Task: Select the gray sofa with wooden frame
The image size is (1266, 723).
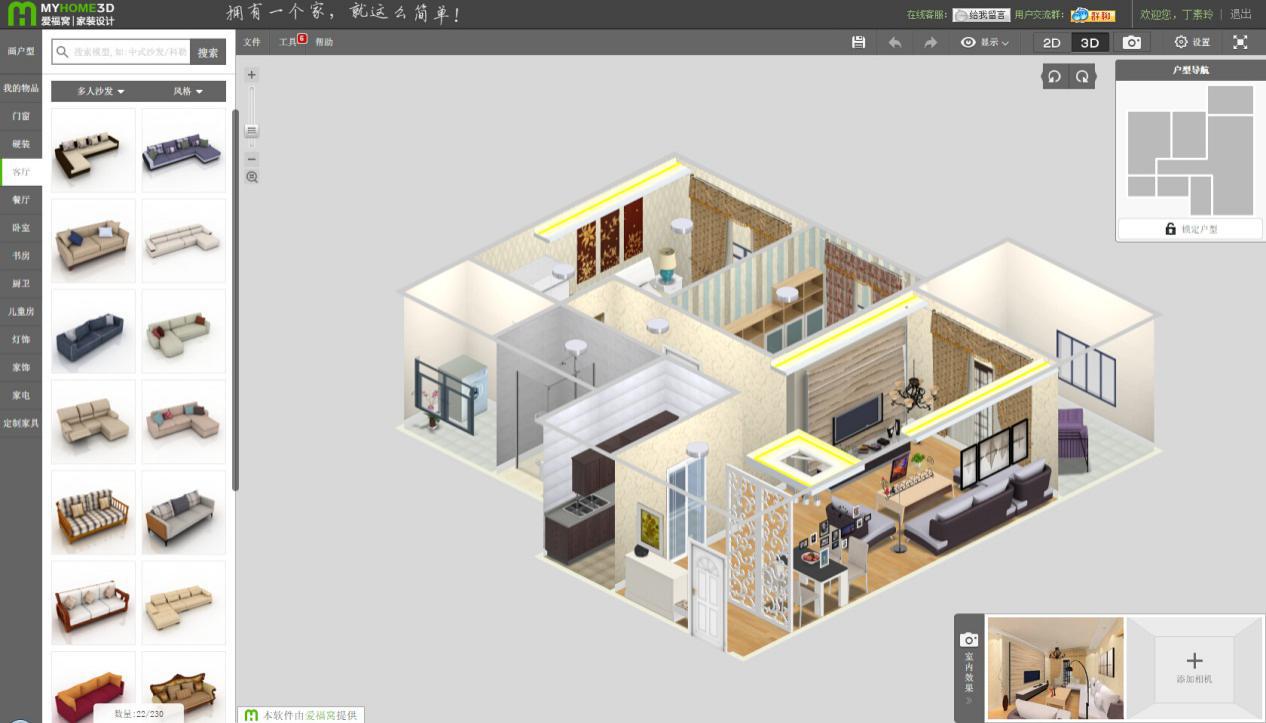Action: pos(184,512)
